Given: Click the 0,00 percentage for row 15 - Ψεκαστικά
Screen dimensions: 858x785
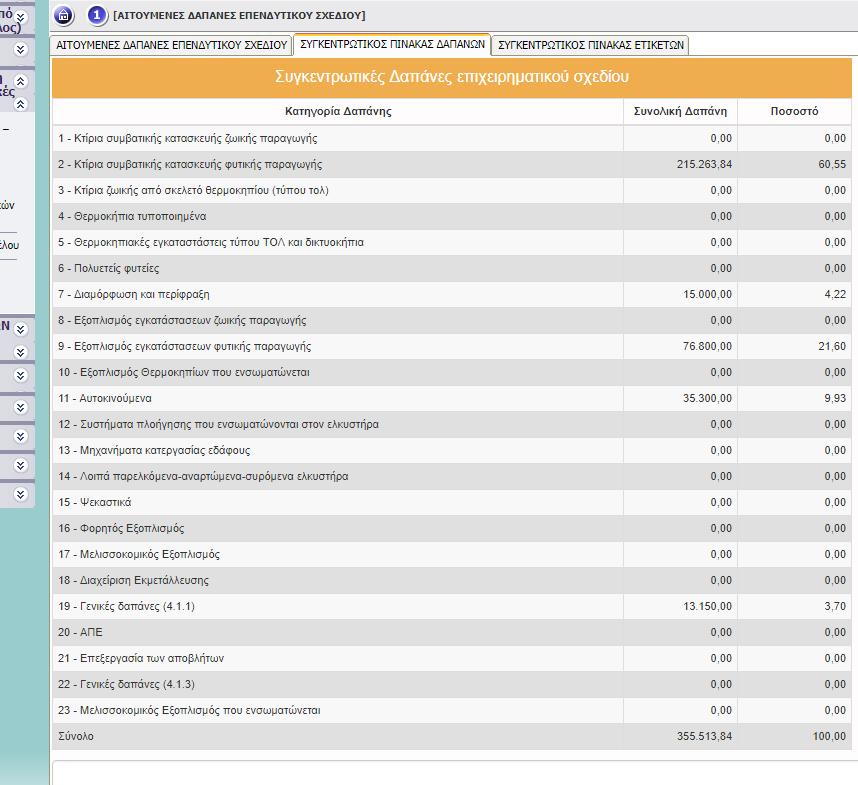Looking at the screenshot, I should click(x=835, y=502).
